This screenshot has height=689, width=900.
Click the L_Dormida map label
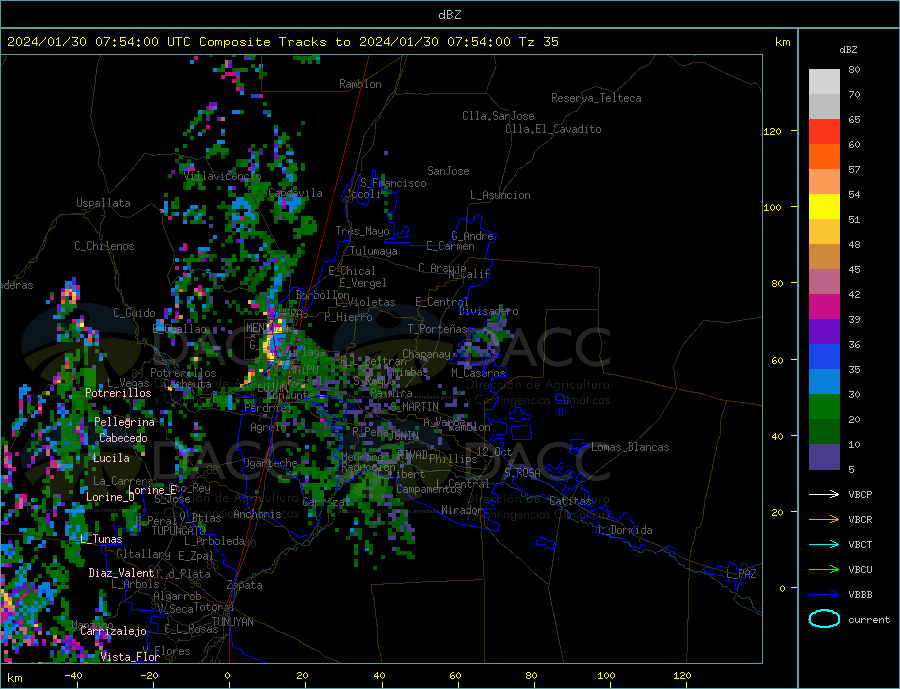click(626, 529)
